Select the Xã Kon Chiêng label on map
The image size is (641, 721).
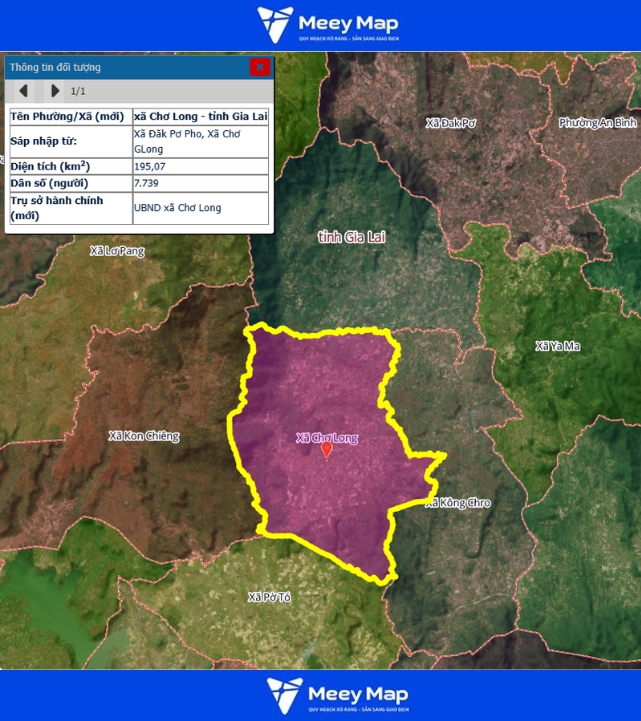[144, 436]
